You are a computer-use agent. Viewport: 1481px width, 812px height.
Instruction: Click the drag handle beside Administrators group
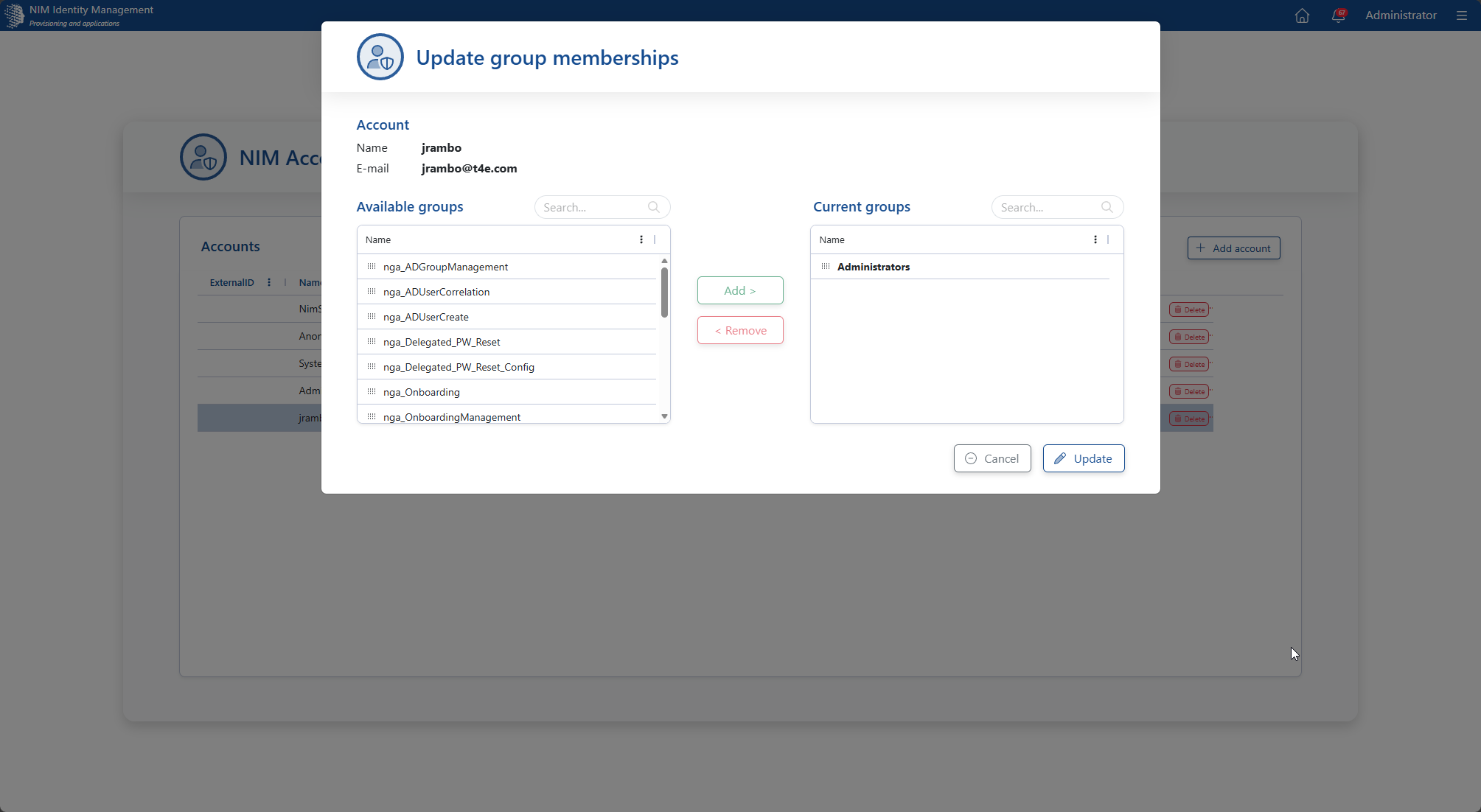point(826,266)
